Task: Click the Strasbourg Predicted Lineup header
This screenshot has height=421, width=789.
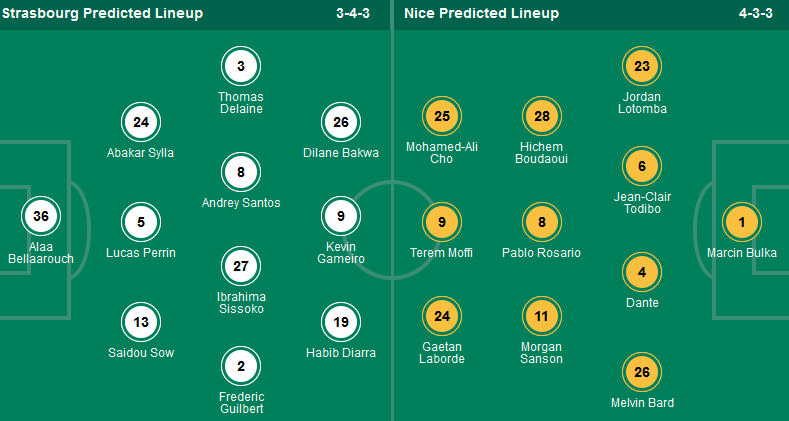Action: coord(103,14)
